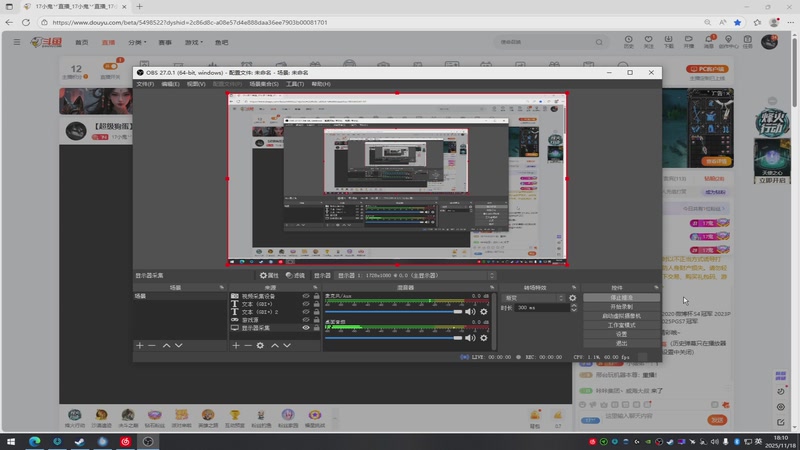This screenshot has width=800, height=450.
Task: Click the 停止推流 button
Action: click(x=621, y=297)
